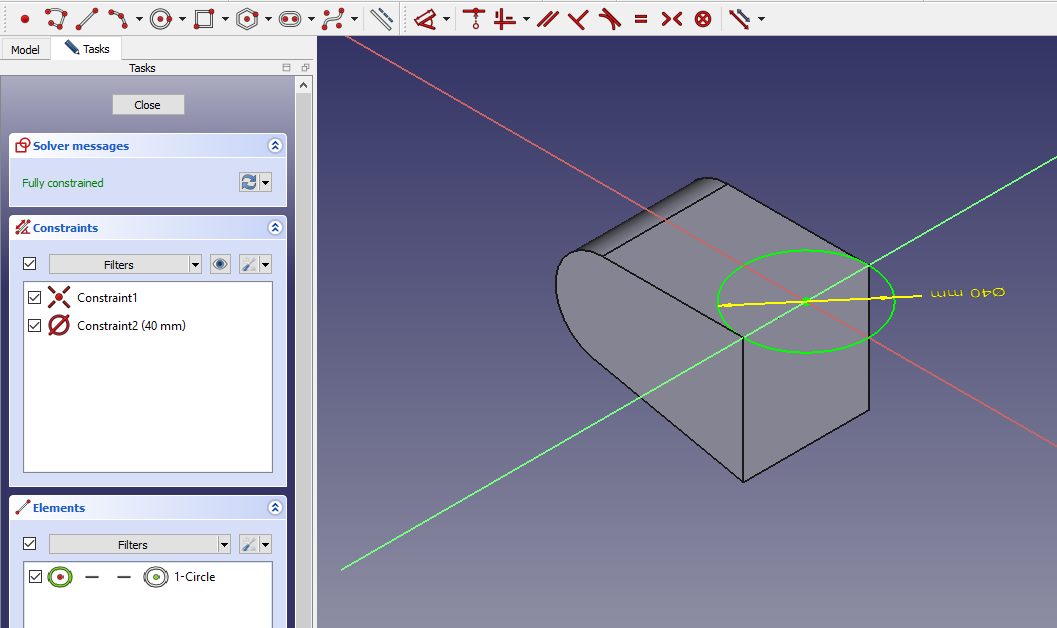Open the Tasks tab
This screenshot has width=1057, height=628.
[87, 49]
